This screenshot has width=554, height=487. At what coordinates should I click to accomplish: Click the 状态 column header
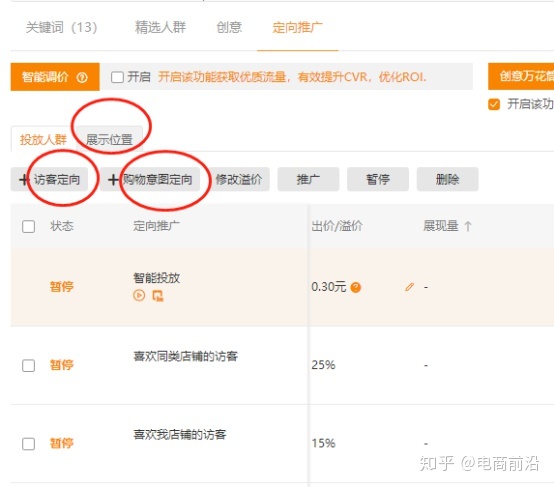pyautogui.click(x=61, y=226)
